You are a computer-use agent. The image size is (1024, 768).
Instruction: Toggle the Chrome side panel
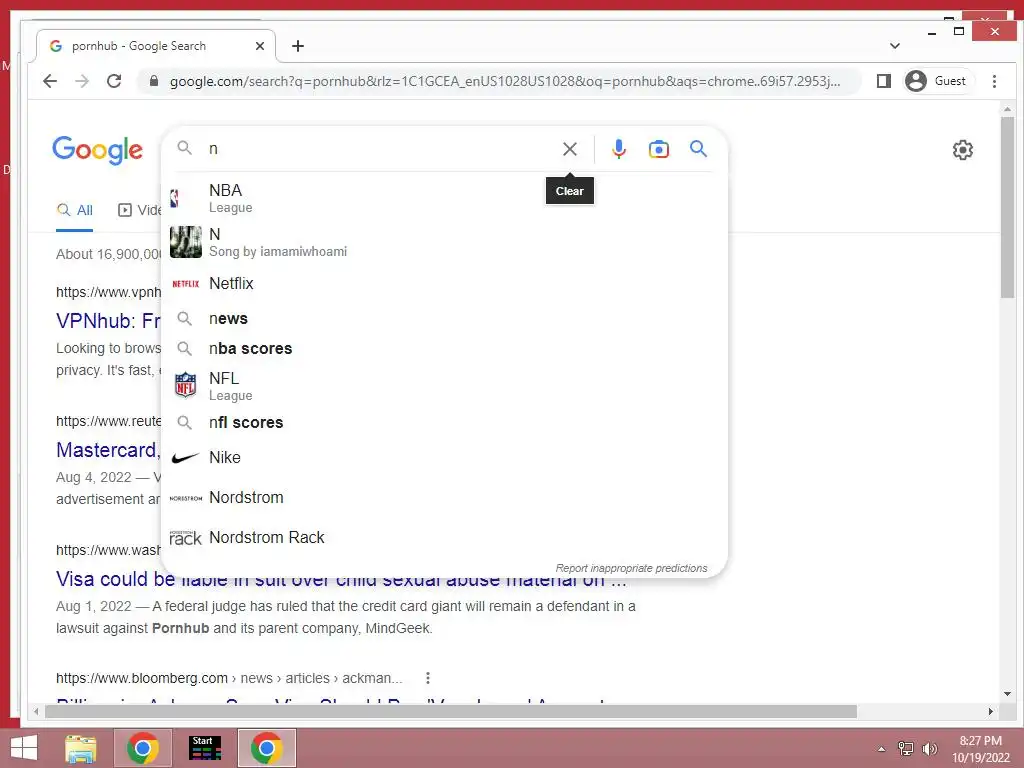(x=884, y=81)
